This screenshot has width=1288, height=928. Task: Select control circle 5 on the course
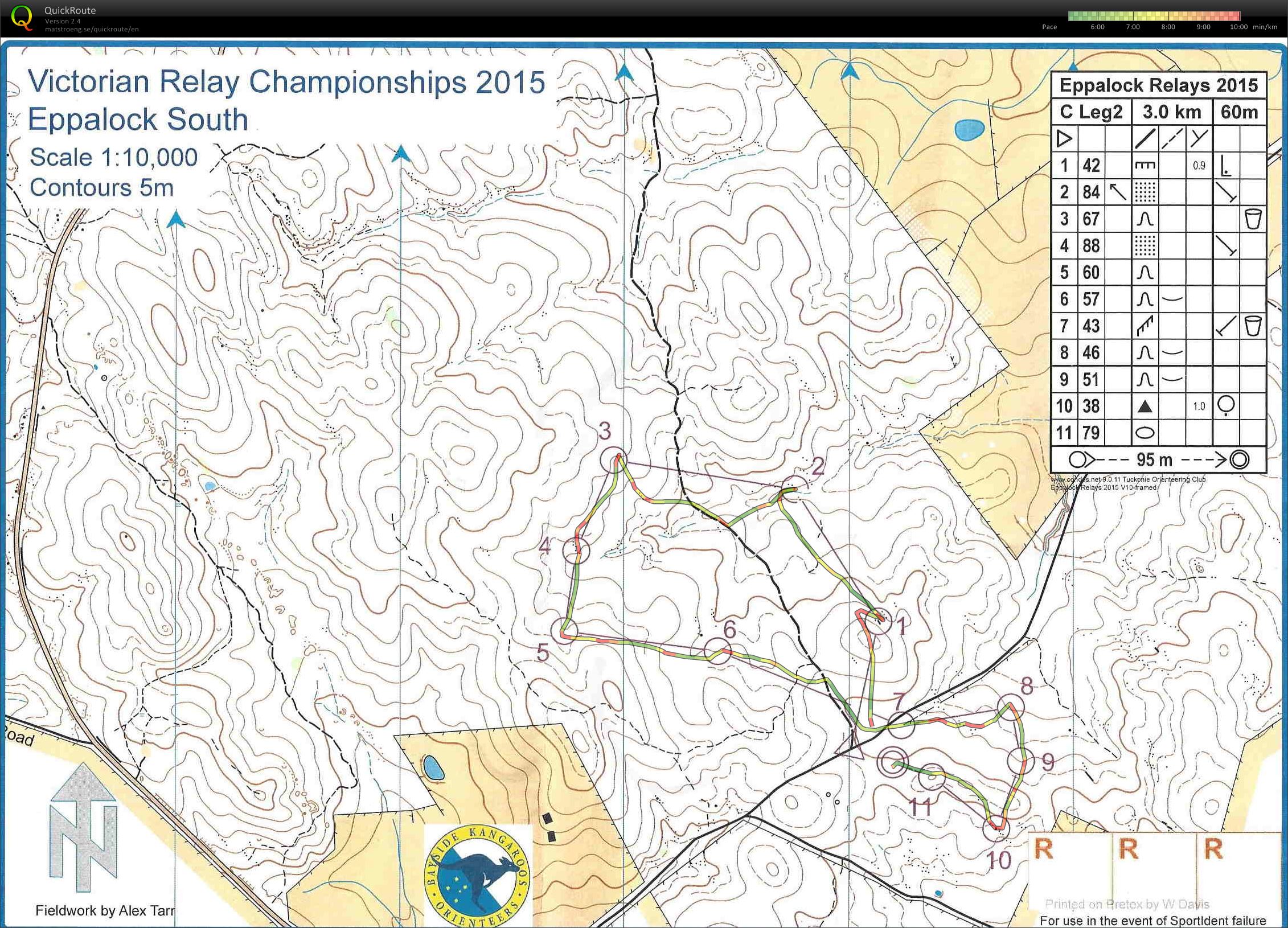564,631
